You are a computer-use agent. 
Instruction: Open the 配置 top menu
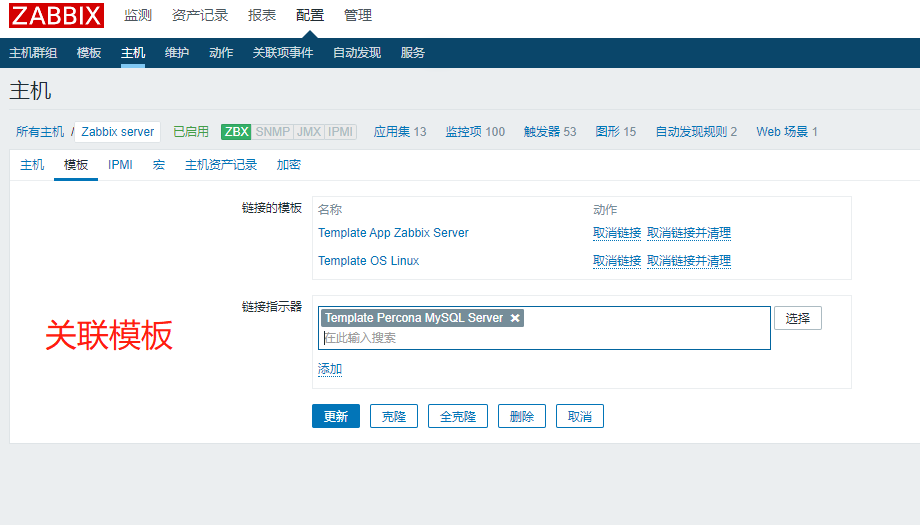pyautogui.click(x=310, y=15)
